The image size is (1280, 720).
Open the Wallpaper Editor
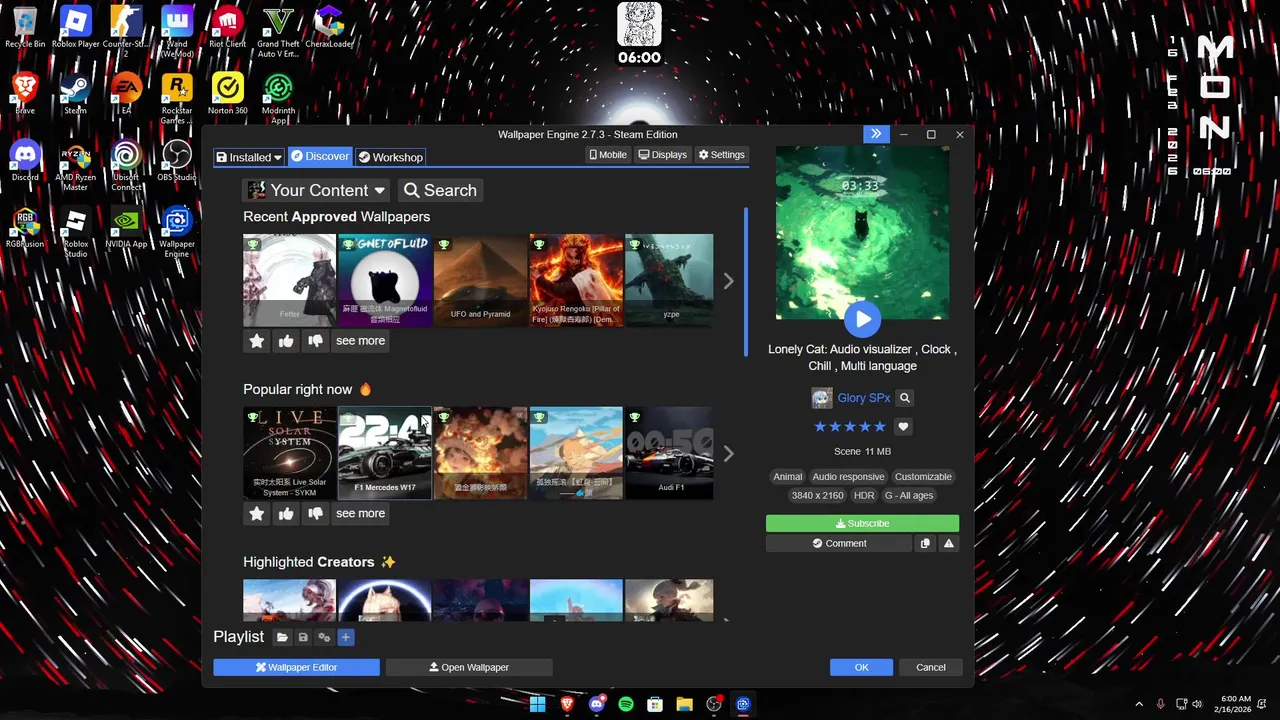click(x=296, y=667)
